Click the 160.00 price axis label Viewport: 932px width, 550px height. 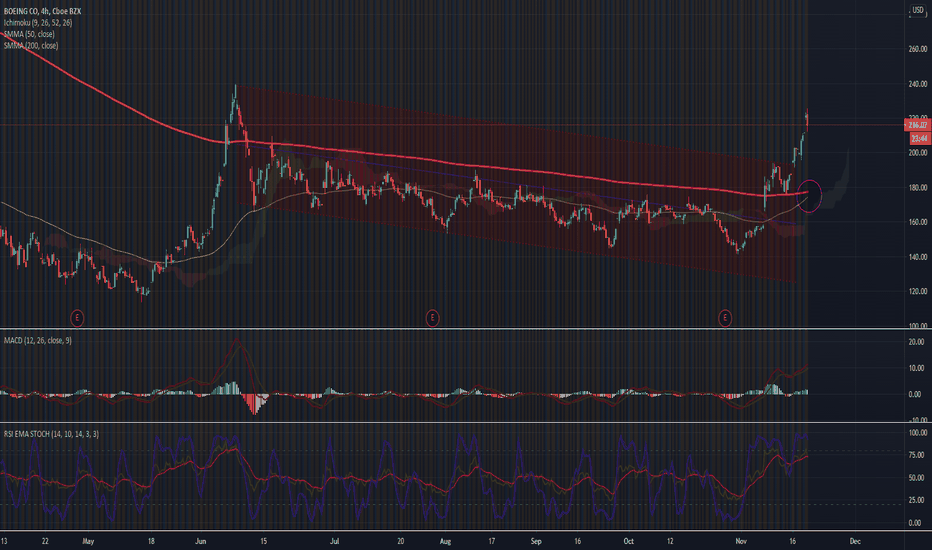click(918, 222)
